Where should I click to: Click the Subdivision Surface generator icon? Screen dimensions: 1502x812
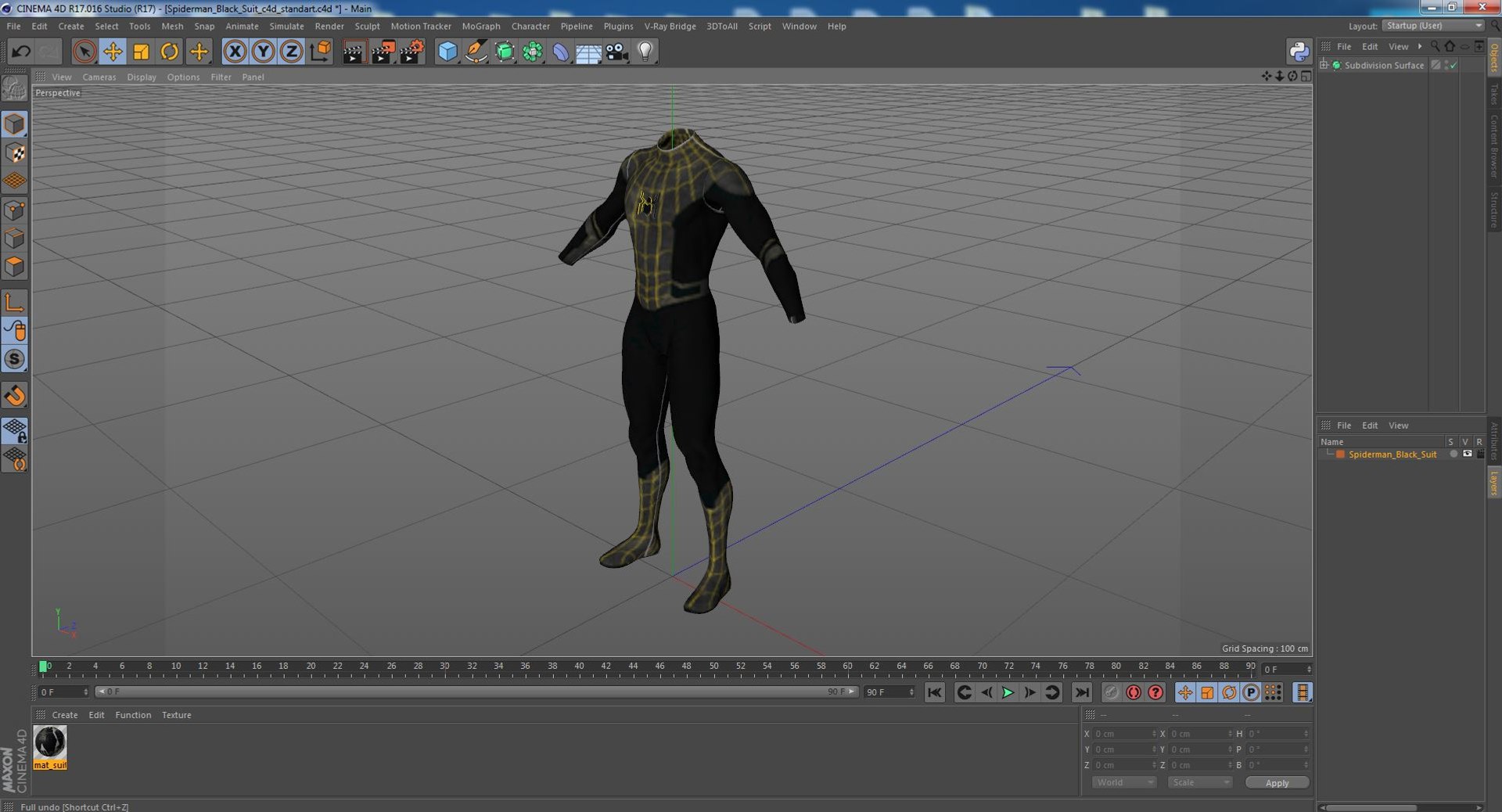point(505,52)
